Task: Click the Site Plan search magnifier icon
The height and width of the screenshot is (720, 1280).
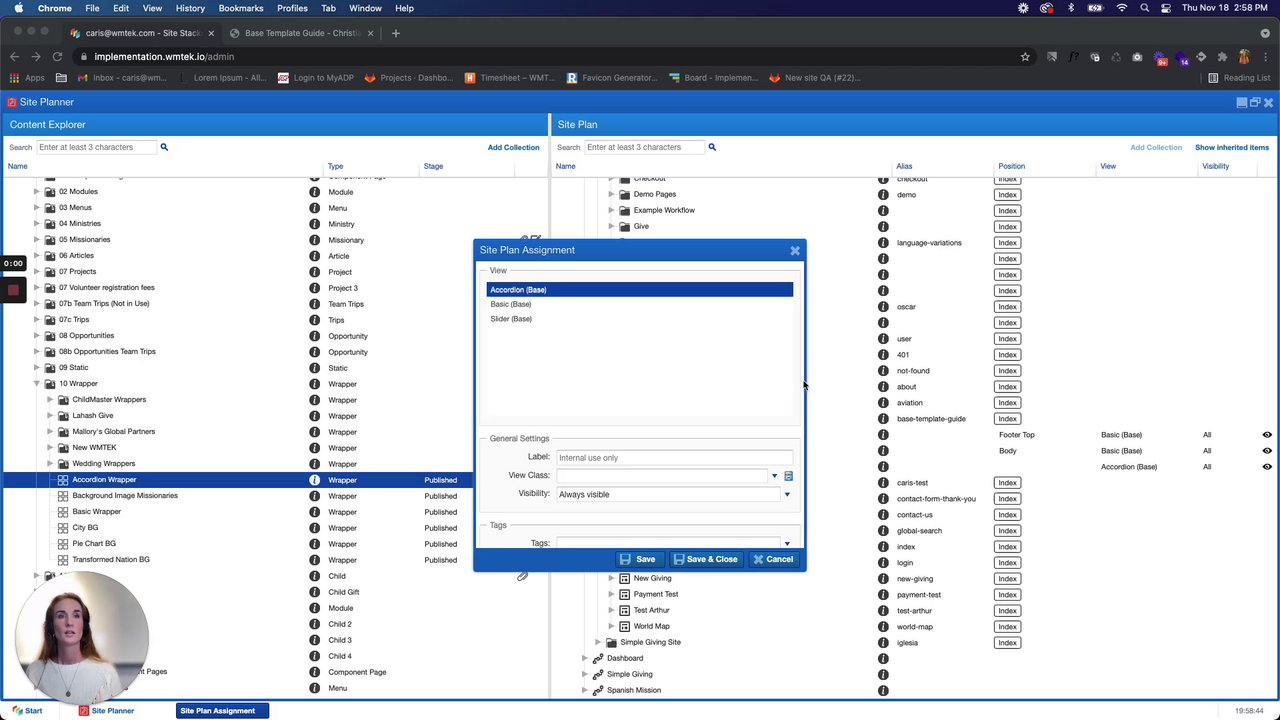Action: point(712,147)
